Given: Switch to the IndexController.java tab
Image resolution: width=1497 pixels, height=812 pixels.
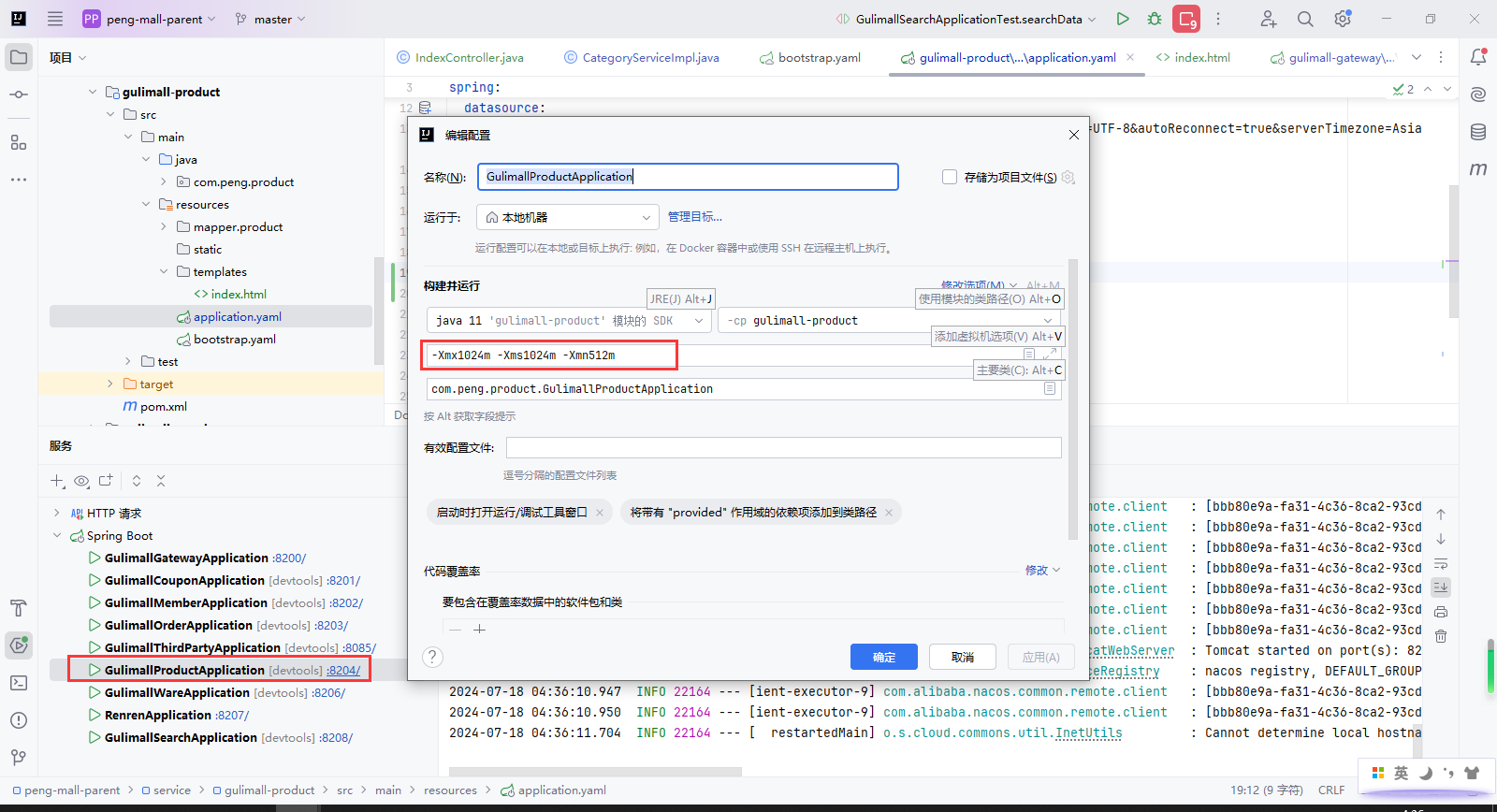Looking at the screenshot, I should 460,57.
